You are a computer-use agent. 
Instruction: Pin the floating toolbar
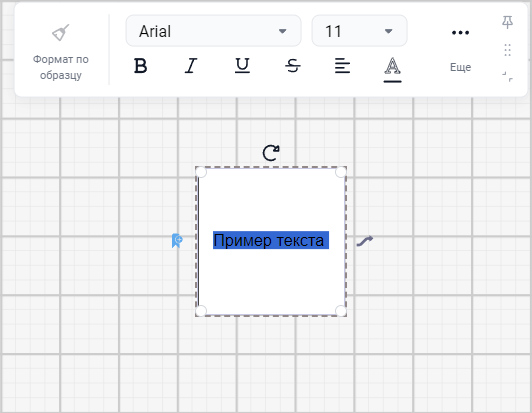click(508, 22)
